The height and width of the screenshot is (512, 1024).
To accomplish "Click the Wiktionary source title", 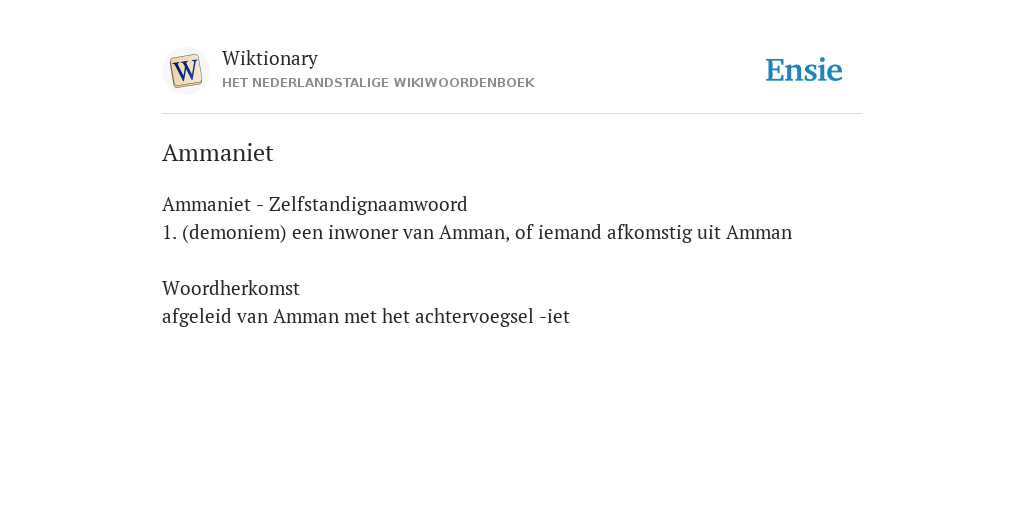I will pyautogui.click(x=270, y=58).
